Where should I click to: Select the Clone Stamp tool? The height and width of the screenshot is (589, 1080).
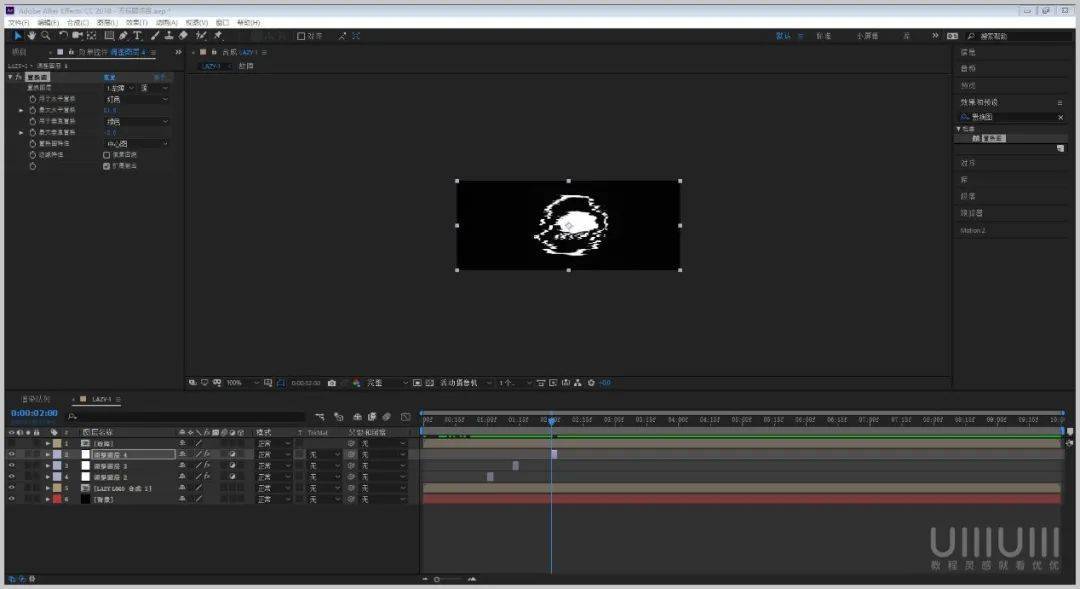pyautogui.click(x=169, y=36)
